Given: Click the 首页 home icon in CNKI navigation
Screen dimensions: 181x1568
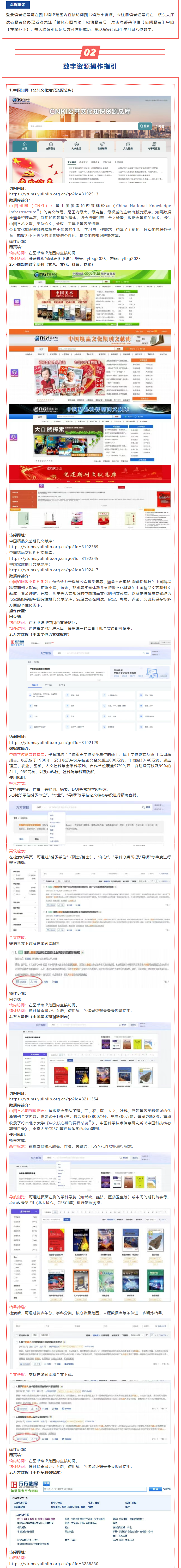Looking at the screenshot, I should pyautogui.click(x=24, y=147).
